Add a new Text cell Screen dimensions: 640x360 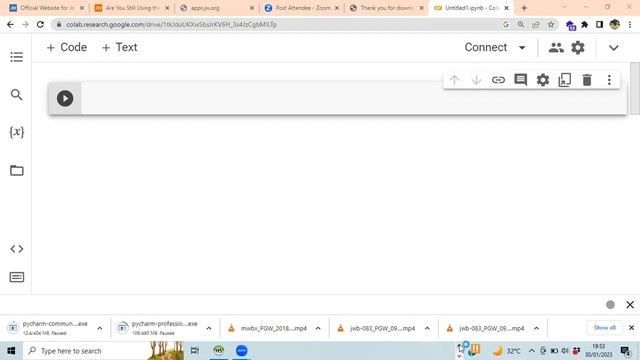pyautogui.click(x=120, y=47)
